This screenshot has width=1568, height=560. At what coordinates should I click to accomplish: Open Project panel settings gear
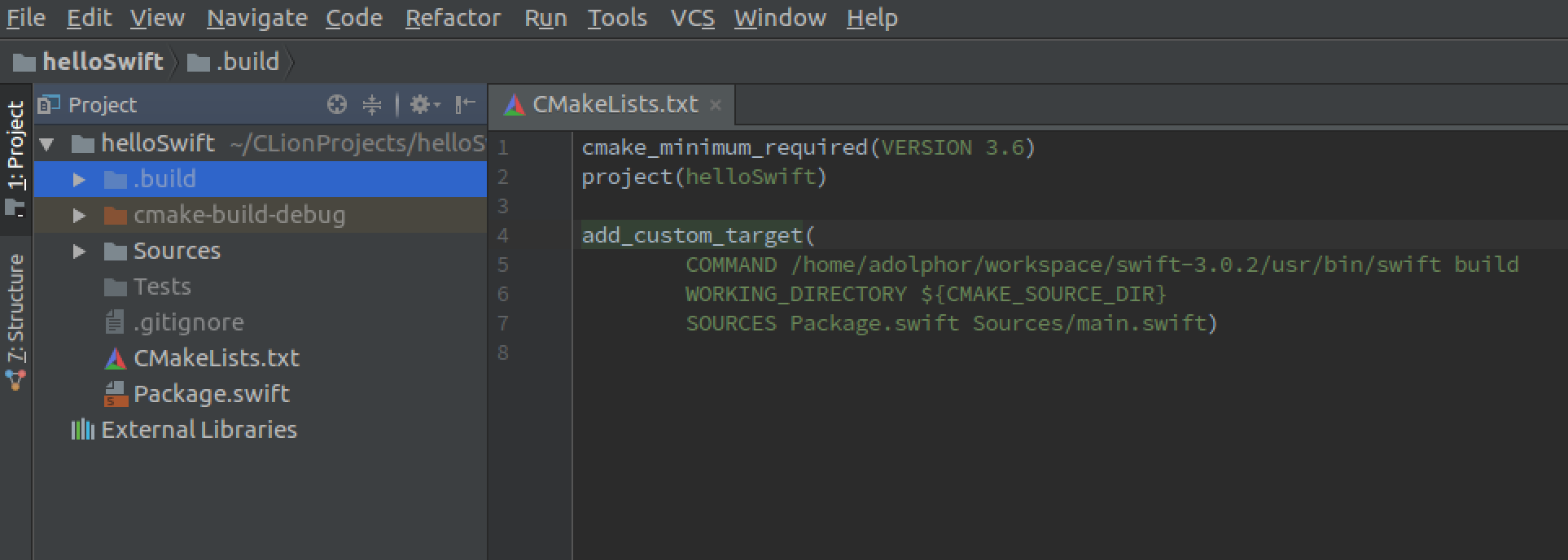(x=423, y=104)
